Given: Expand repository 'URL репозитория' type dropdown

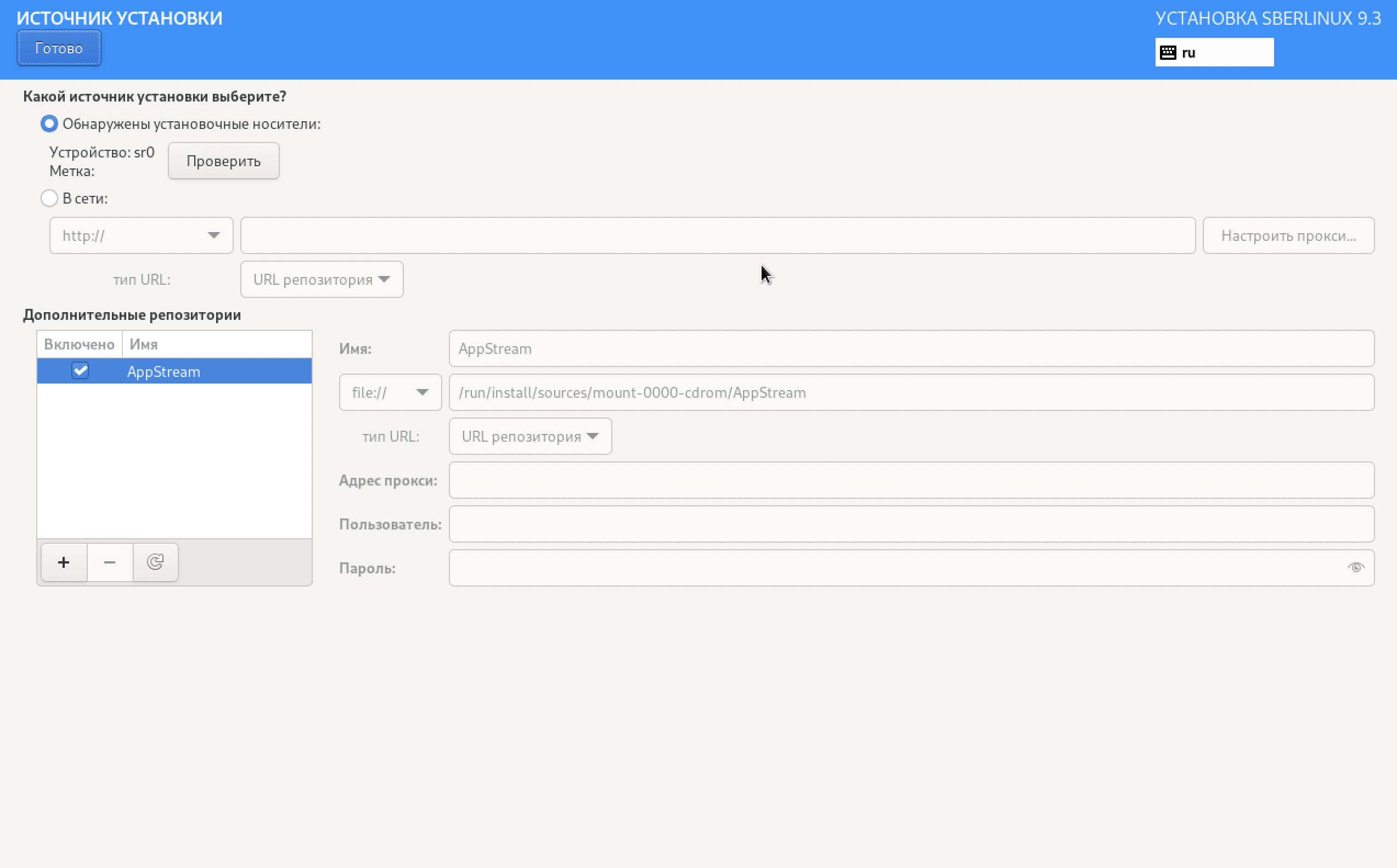Looking at the screenshot, I should pos(529,436).
